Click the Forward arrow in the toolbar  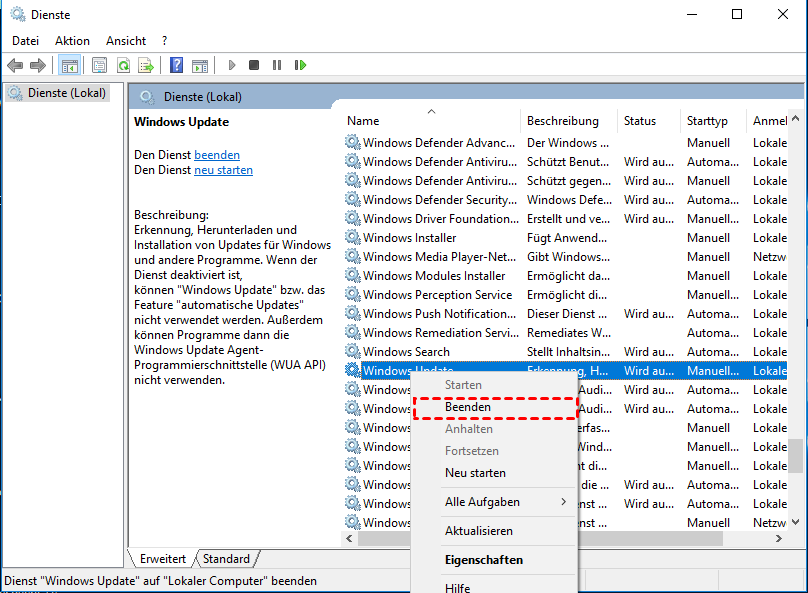[x=38, y=65]
